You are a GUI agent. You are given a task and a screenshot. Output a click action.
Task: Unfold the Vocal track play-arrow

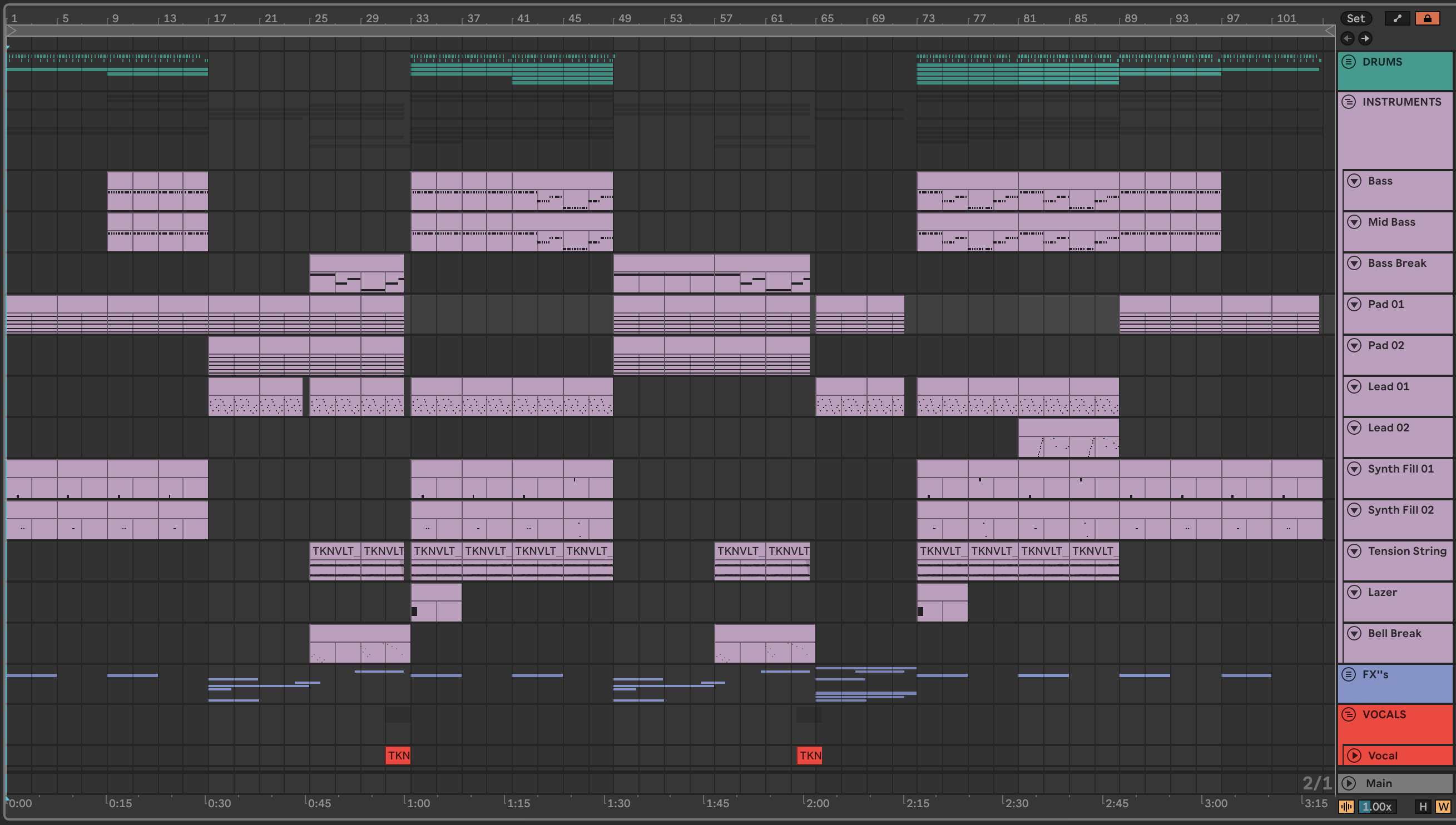pos(1354,756)
